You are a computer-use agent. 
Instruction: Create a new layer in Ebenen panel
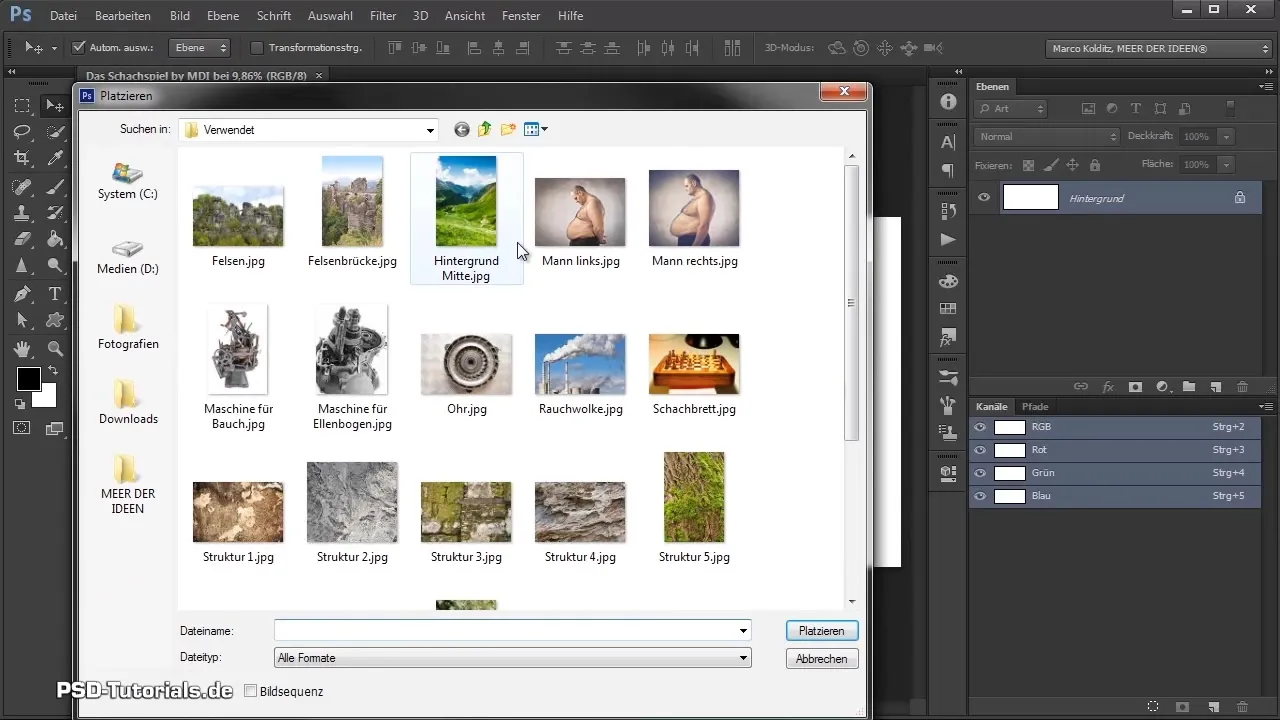coord(1215,386)
